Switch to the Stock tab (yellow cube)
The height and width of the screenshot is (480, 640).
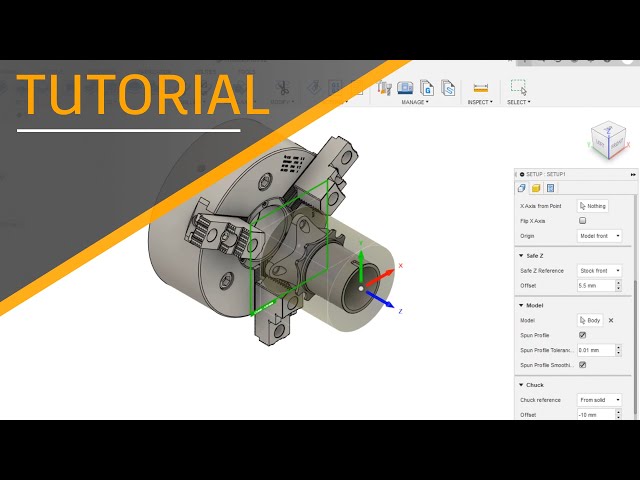pos(536,188)
